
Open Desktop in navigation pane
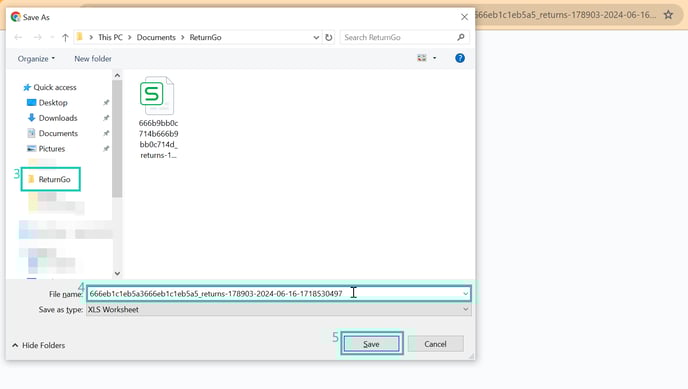(47, 103)
